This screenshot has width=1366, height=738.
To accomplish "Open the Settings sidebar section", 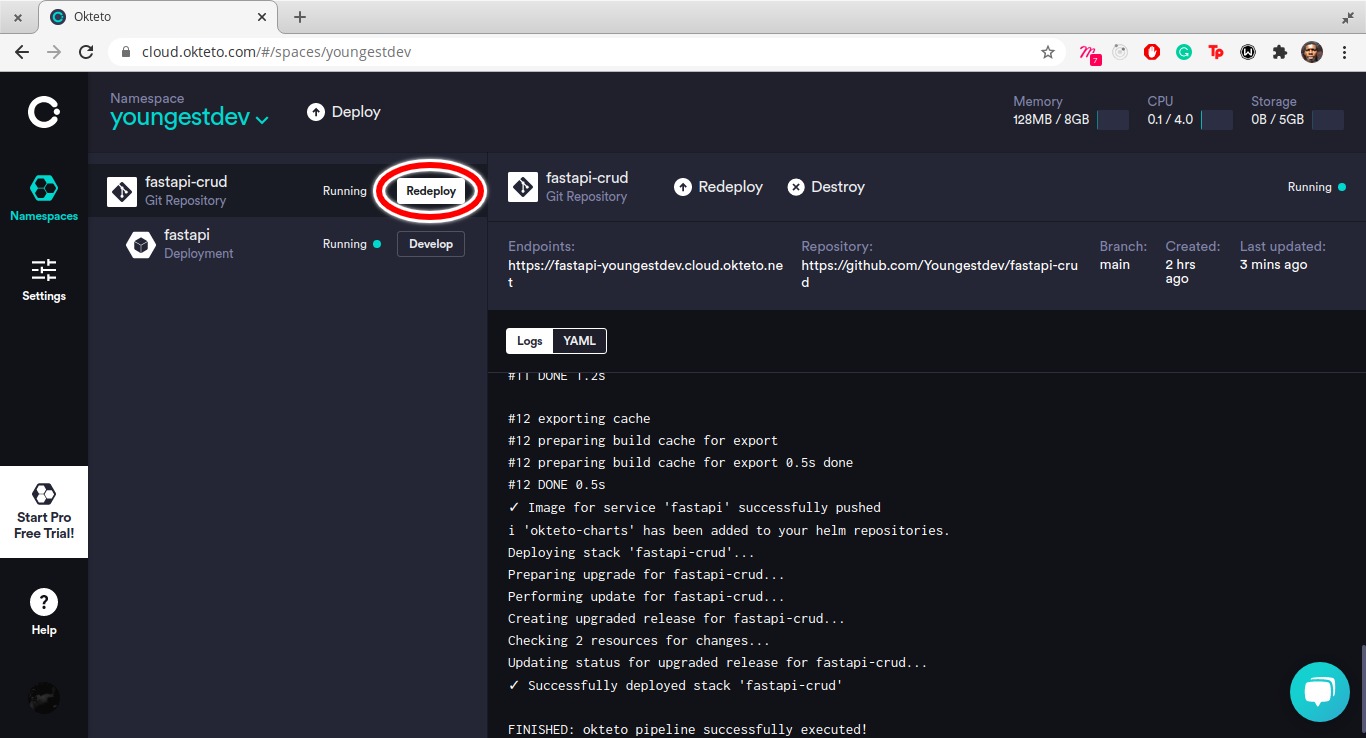I will pyautogui.click(x=44, y=280).
